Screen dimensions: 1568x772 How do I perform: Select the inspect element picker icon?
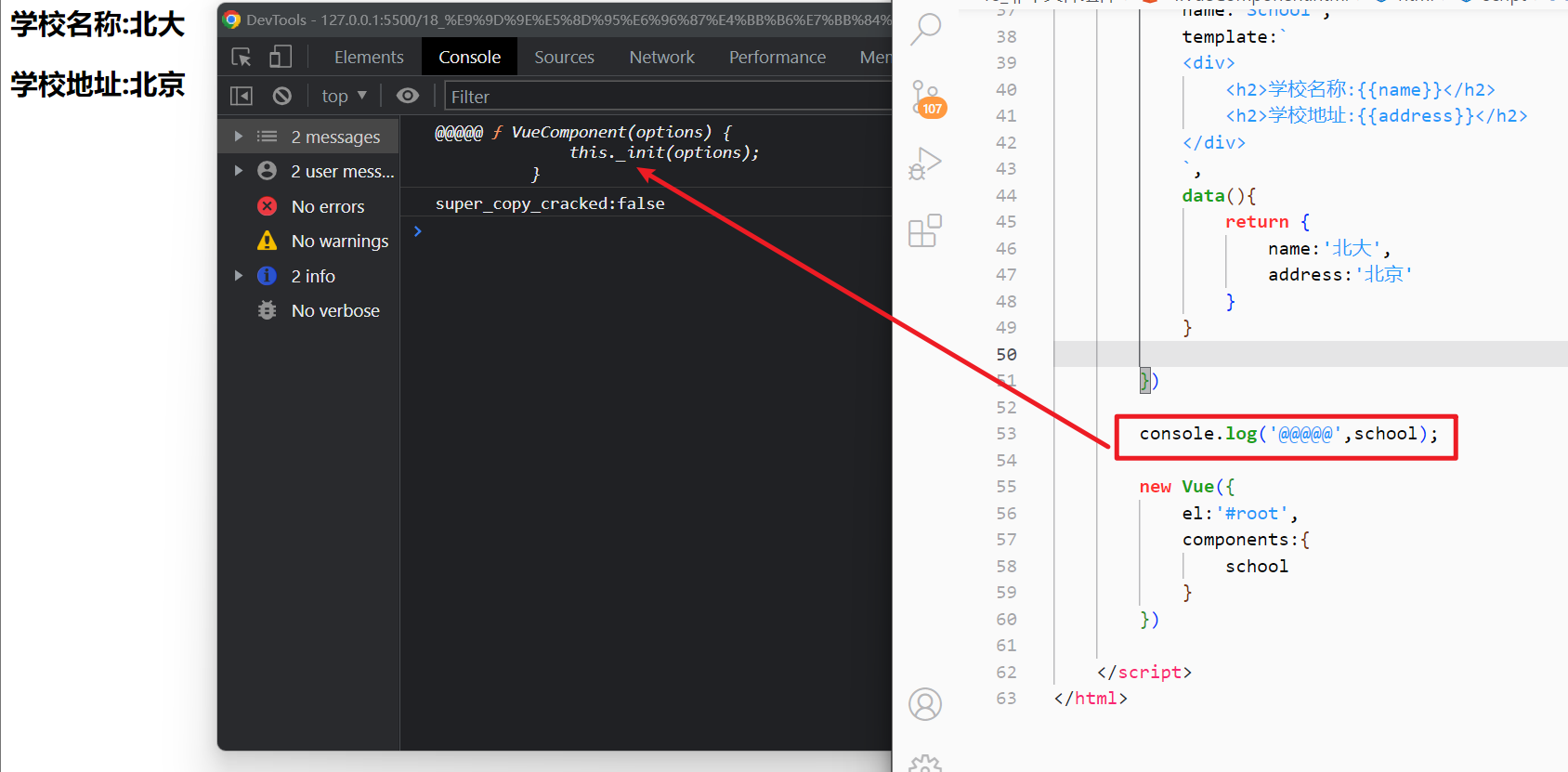pos(242,58)
